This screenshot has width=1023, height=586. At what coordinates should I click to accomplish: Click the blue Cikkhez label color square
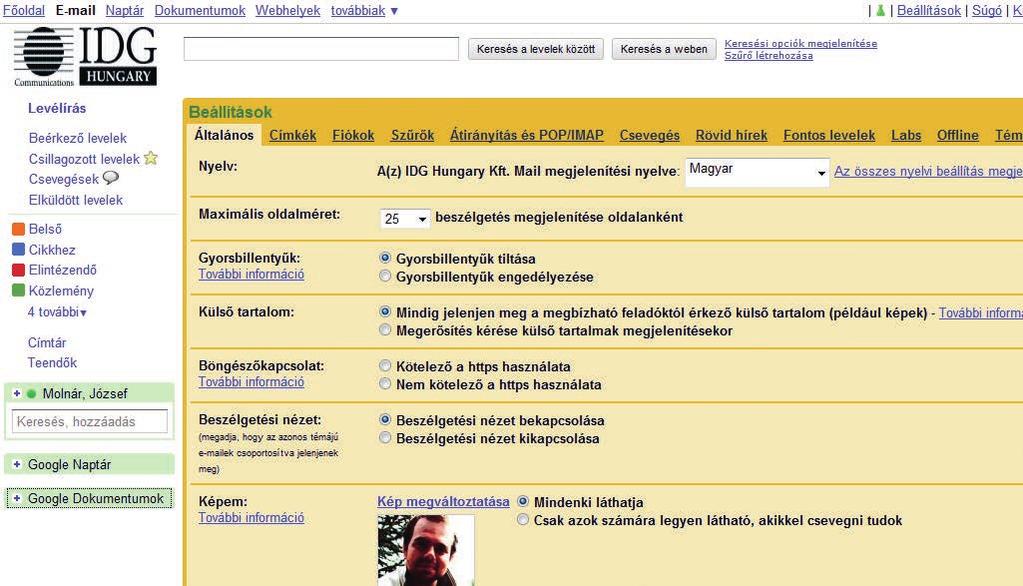[x=18, y=249]
